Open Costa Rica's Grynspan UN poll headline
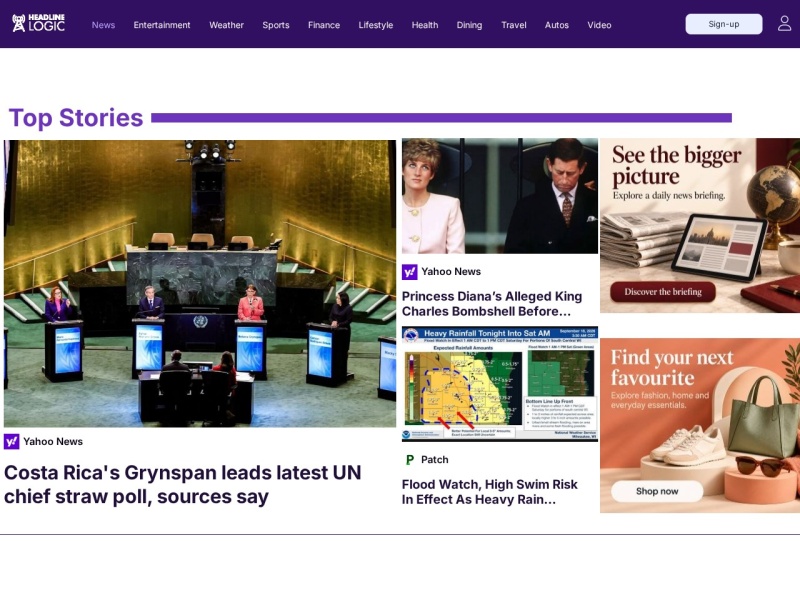This screenshot has height=600, width=800. (183, 485)
